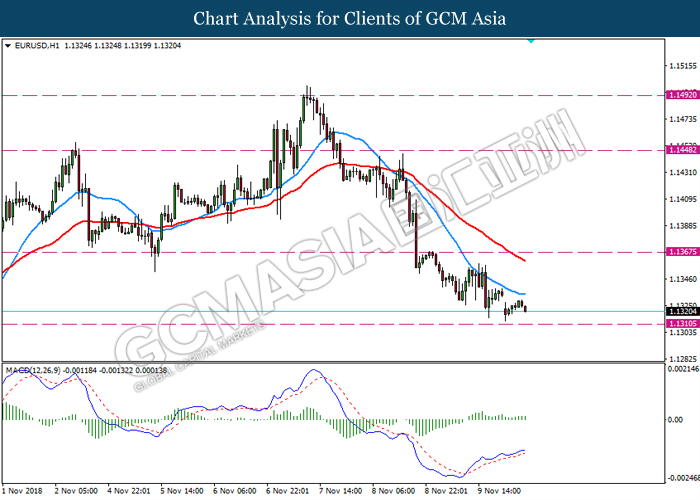Image resolution: width=700 pixels, height=500 pixels.
Task: Select the MACD(12,26,9) indicator label
Action: 33,370
